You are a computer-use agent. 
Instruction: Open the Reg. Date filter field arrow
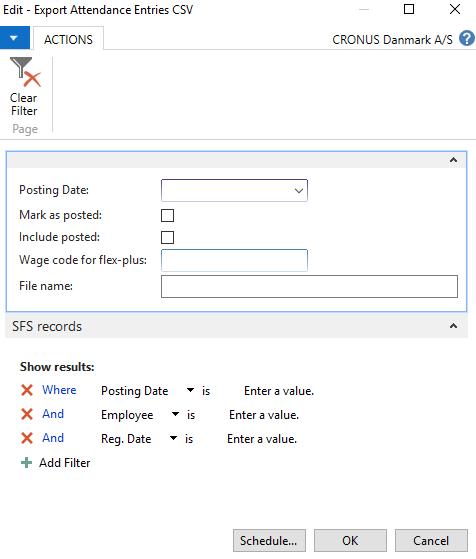[x=173, y=438]
